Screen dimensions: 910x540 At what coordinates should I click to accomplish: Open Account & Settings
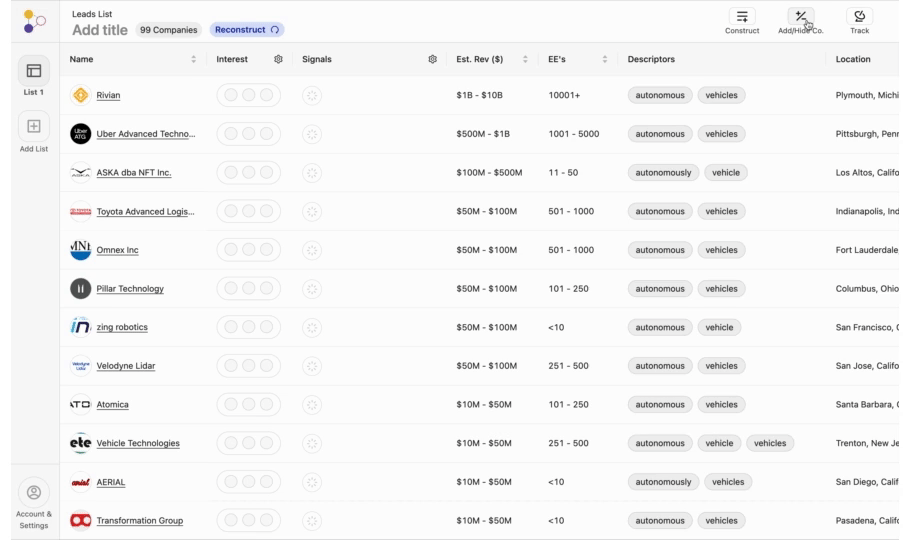34,503
